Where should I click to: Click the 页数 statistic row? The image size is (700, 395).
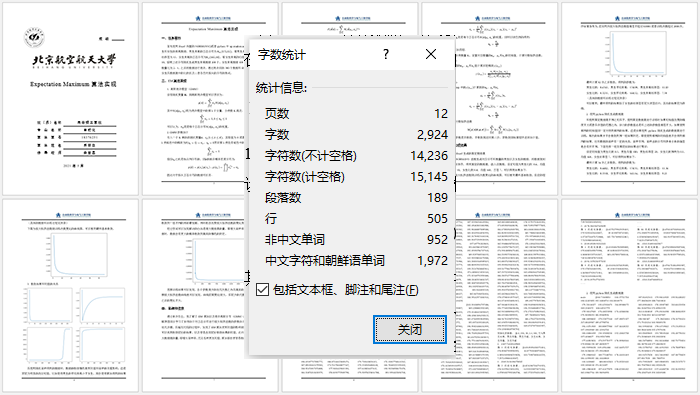(x=356, y=113)
